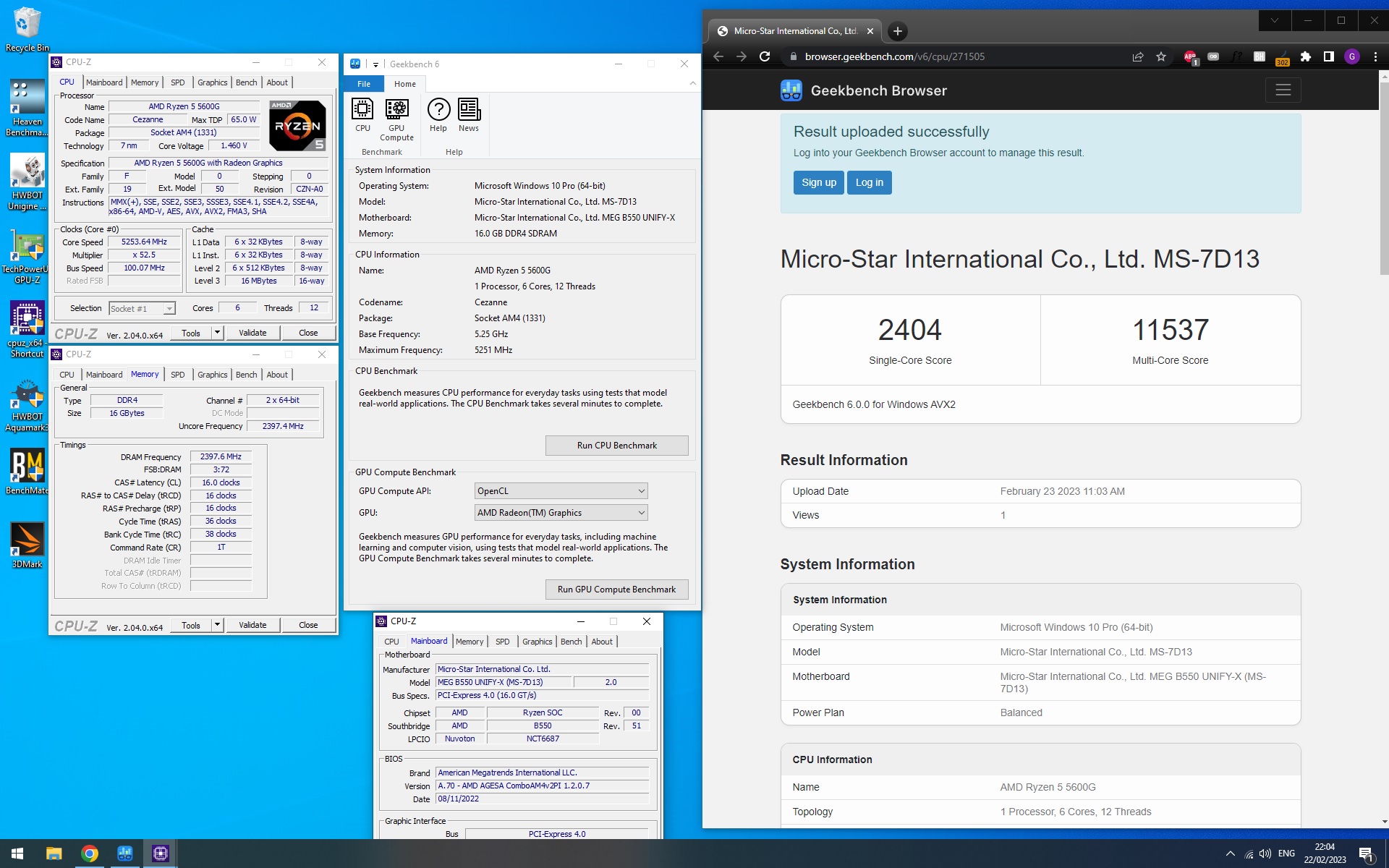Click Tools button in top CPU-Z window
1389x868 pixels.
tap(191, 333)
